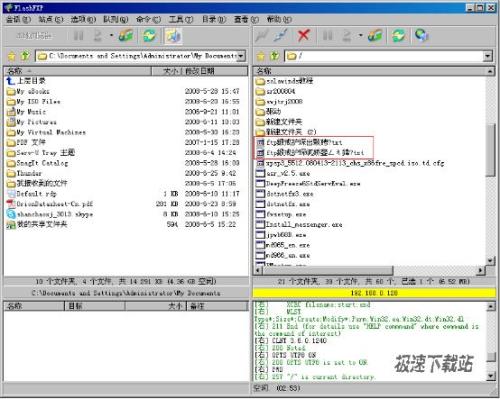Open the 会话 menu
Image resolution: width=500 pixels, height=399 pixels.
pos(18,19)
